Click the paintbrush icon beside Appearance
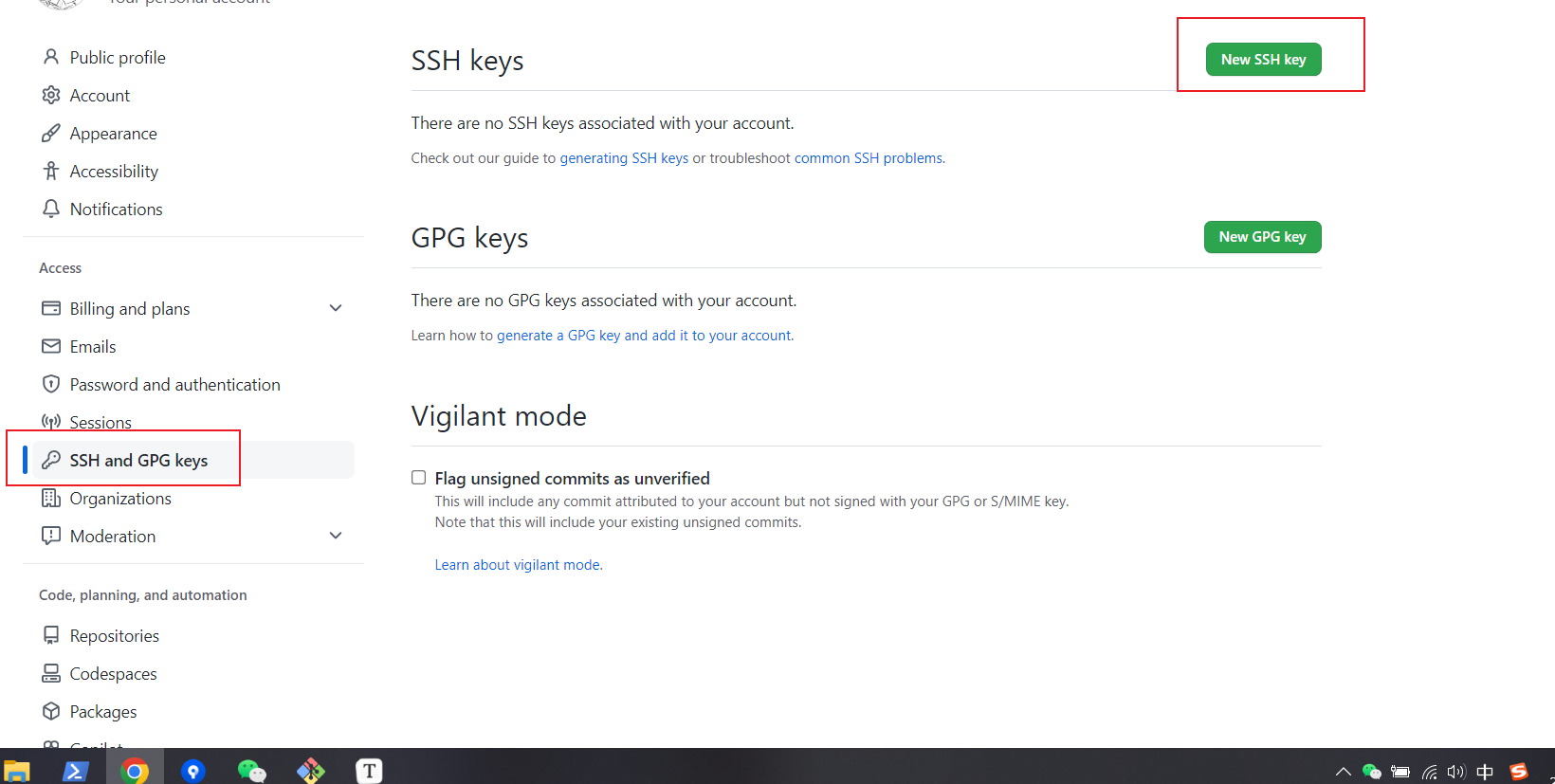The image size is (1555, 784). (x=51, y=133)
